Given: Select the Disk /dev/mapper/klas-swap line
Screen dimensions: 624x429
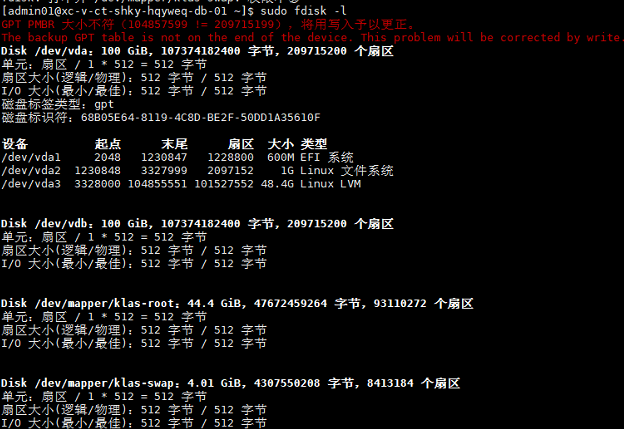Looking at the screenshot, I should tap(230, 383).
